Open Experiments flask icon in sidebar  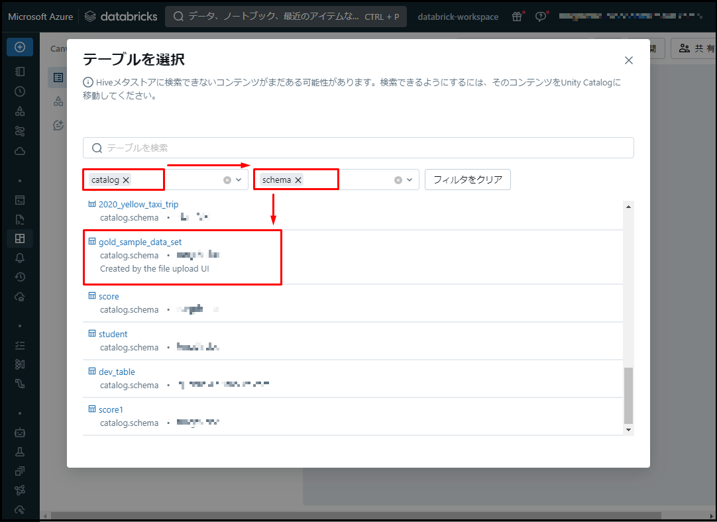(x=20, y=452)
